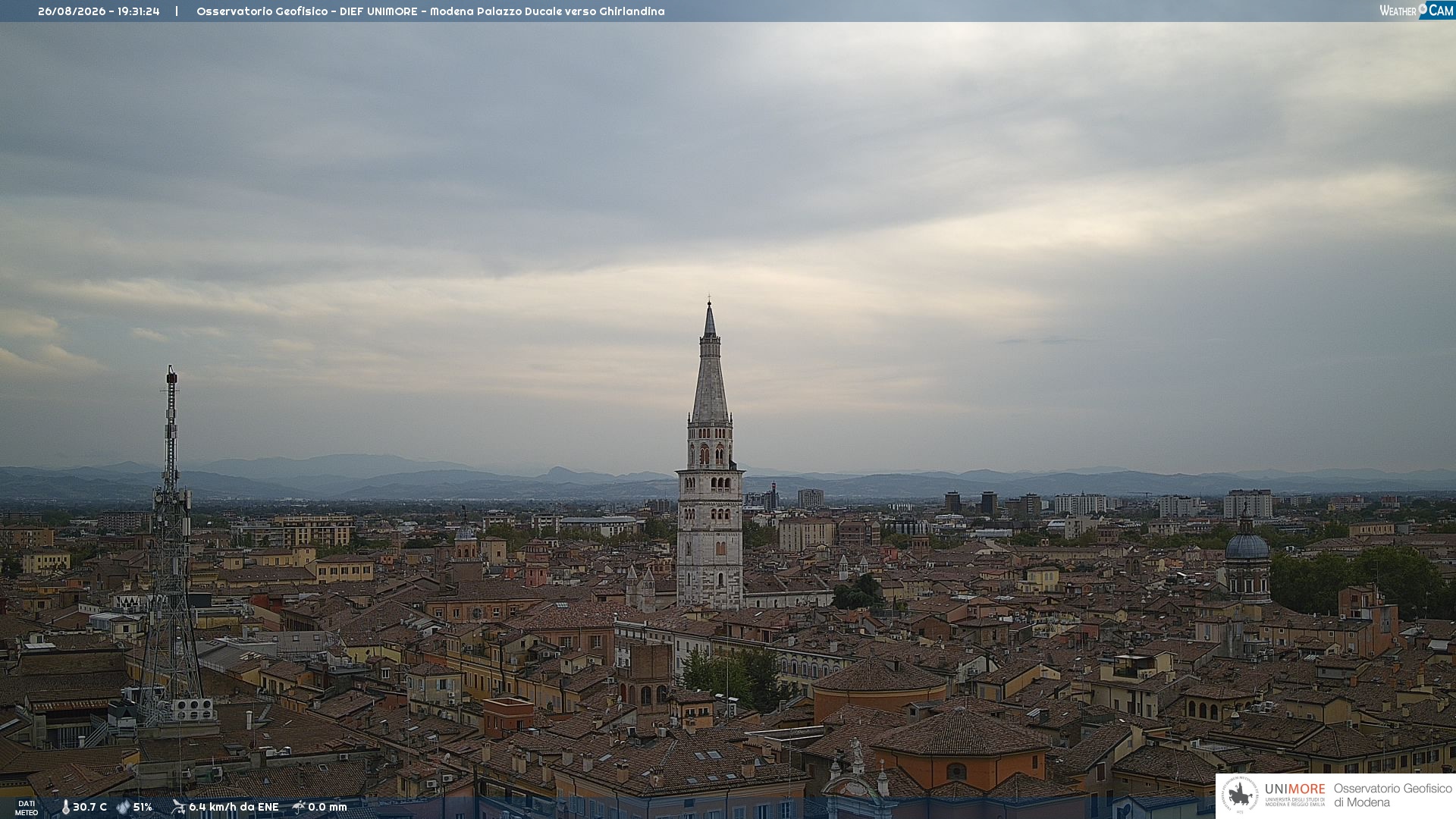This screenshot has height=819, width=1456.
Task: Click the rain umbrella icon
Action: click(299, 807)
